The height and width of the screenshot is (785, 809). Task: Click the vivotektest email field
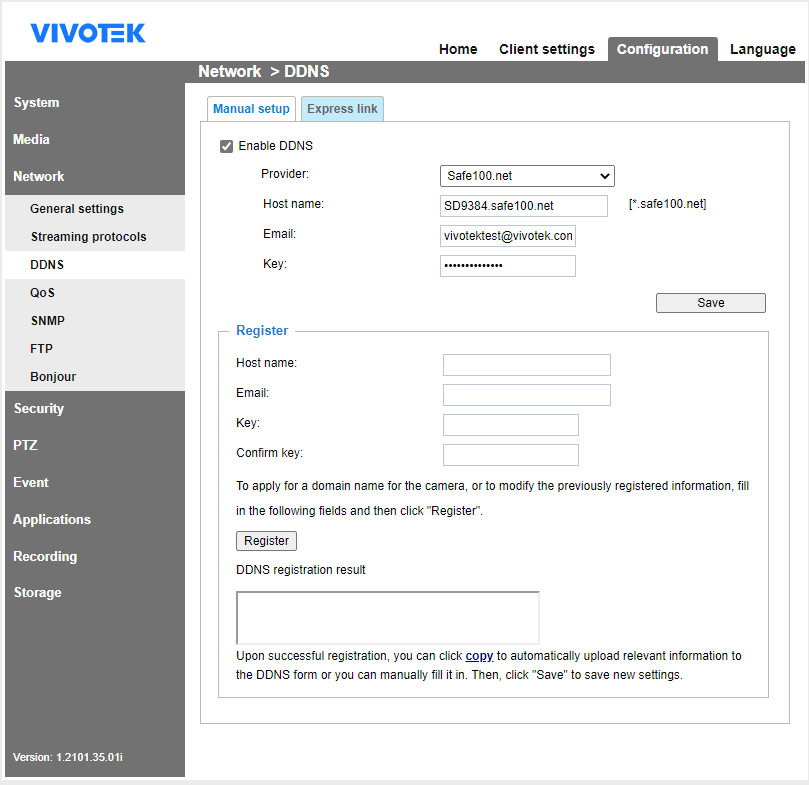pos(508,236)
